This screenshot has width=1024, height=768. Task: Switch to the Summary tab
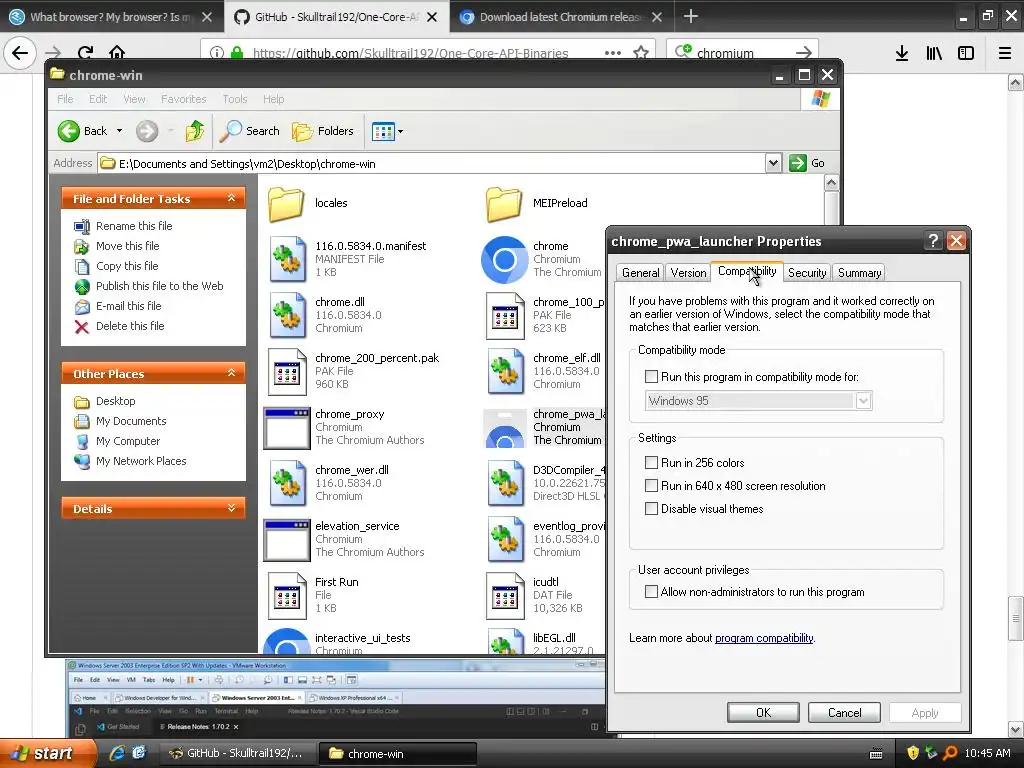[859, 273]
